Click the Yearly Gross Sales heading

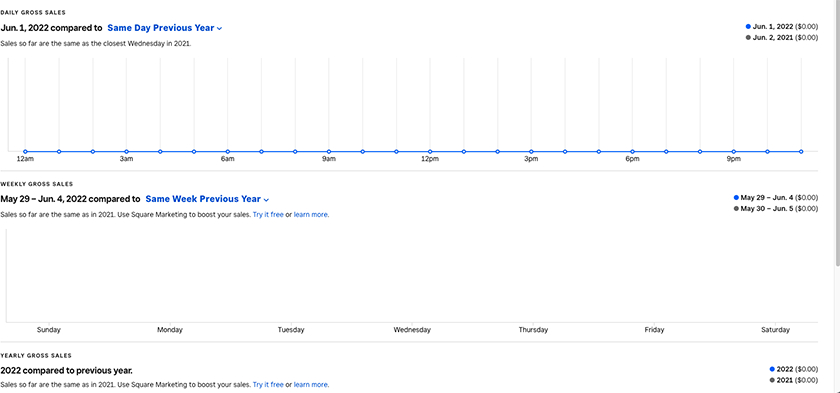click(x=36, y=356)
